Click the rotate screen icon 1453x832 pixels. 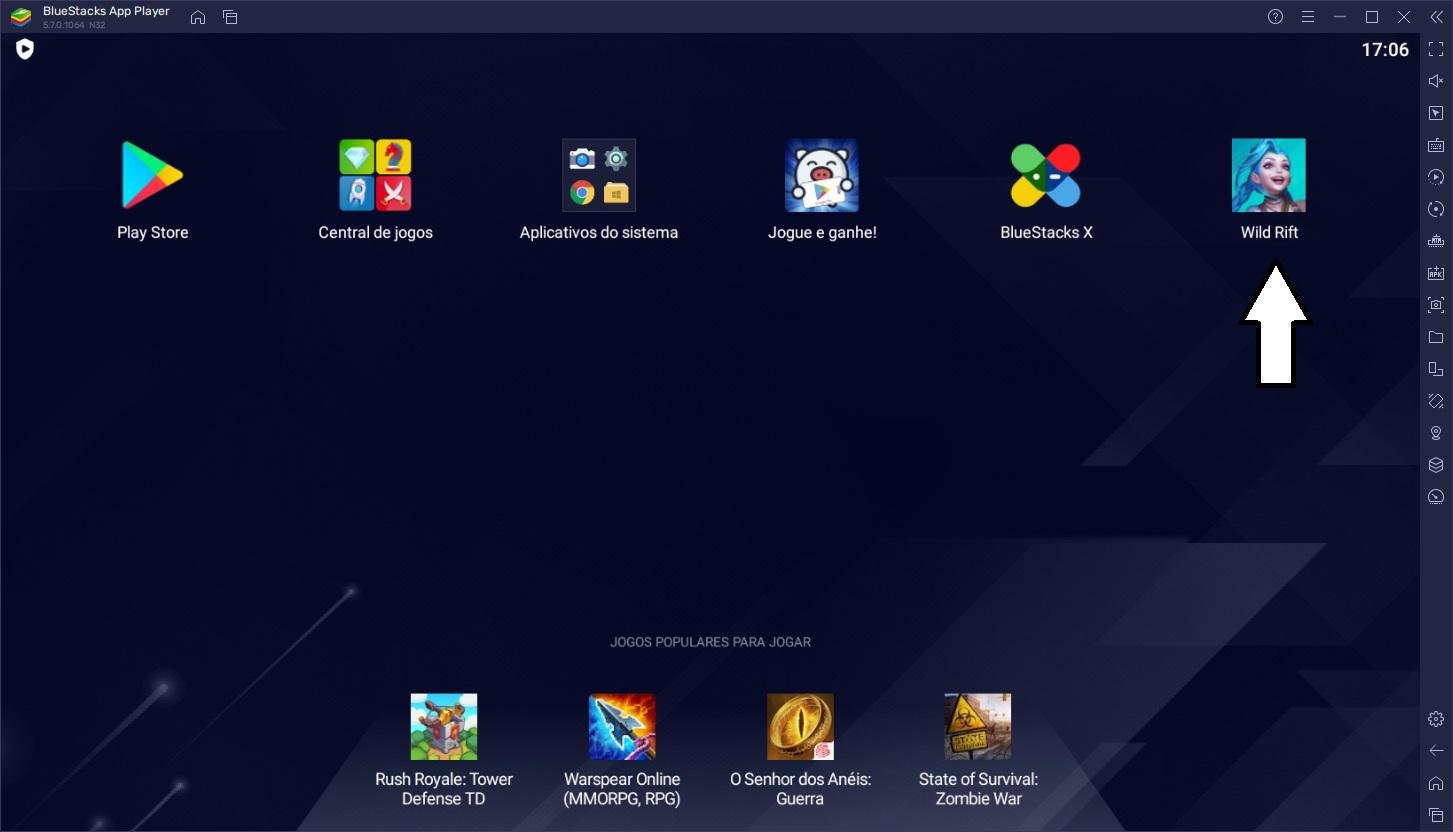pos(1436,401)
